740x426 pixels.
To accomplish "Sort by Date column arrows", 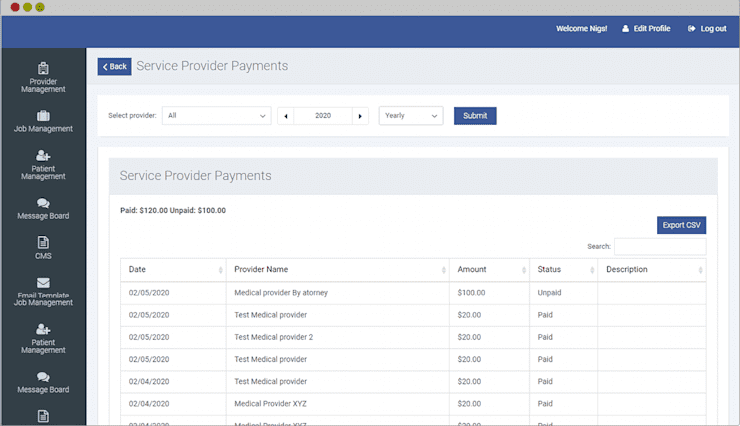I will coord(220,270).
